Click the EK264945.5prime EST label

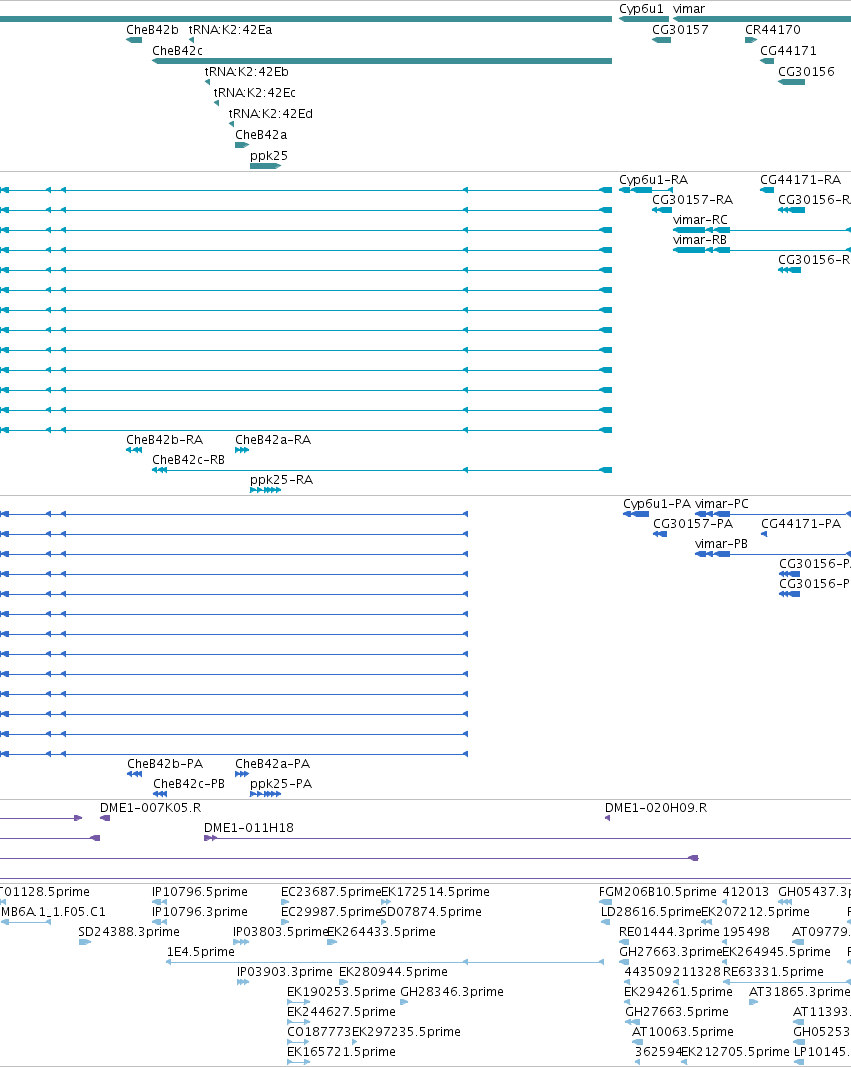[777, 952]
